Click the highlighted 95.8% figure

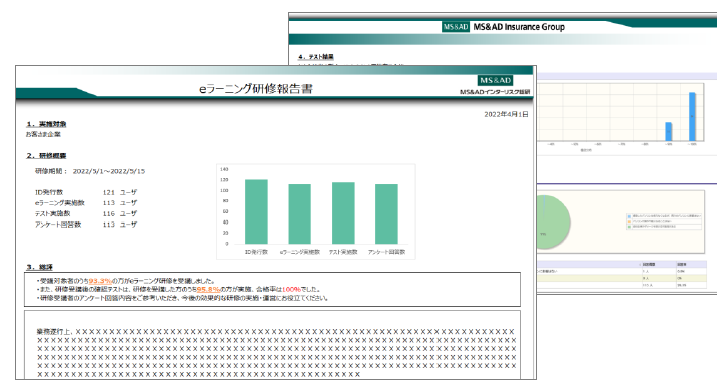coord(209,290)
